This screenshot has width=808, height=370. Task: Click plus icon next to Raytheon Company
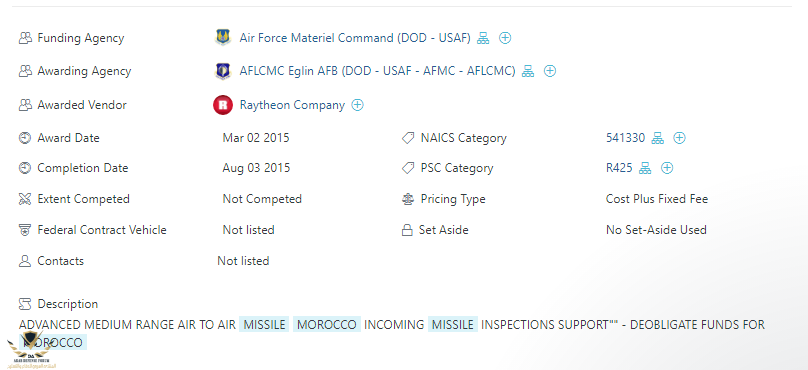coord(357,105)
